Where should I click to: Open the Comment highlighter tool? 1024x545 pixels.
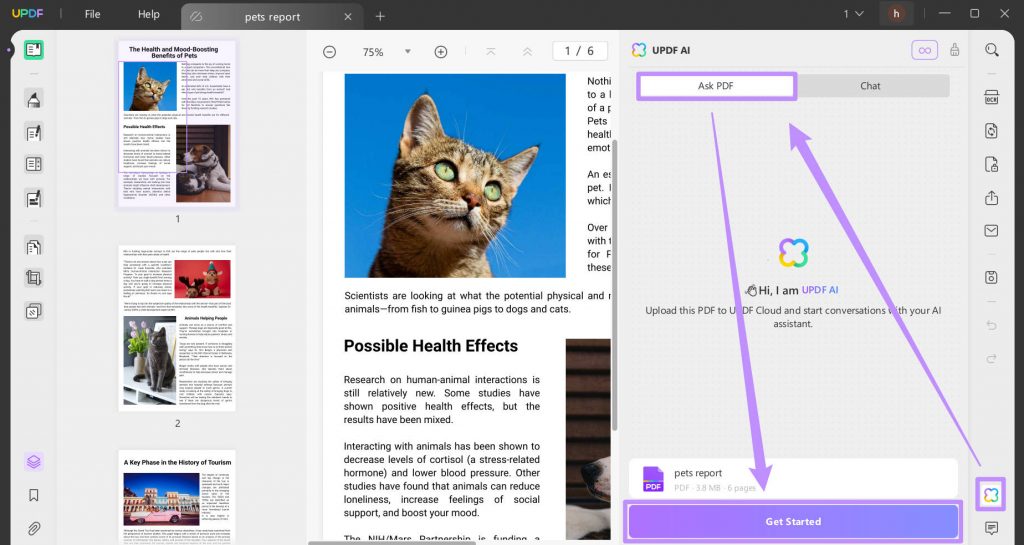[34, 99]
